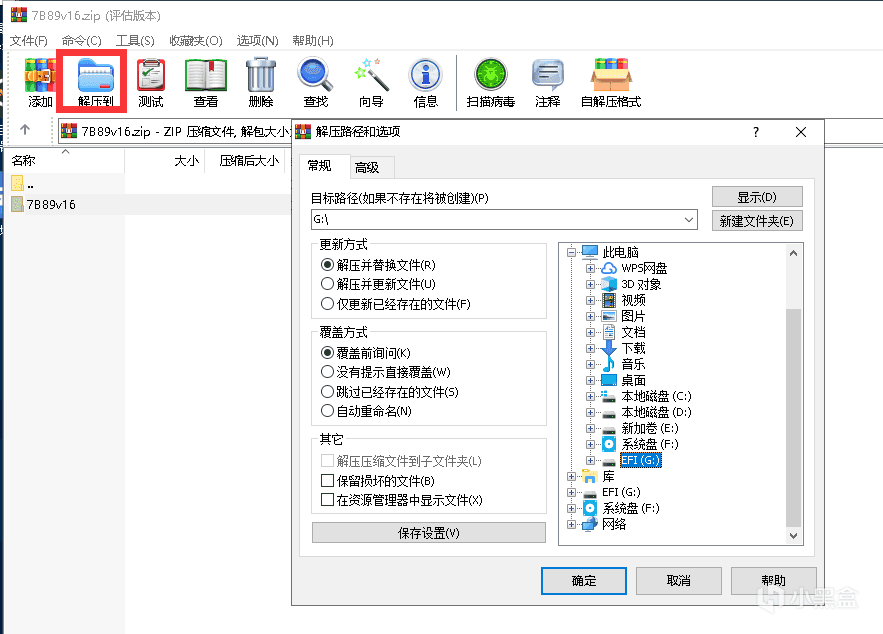Click the 确定 button
Viewport: 883px width, 634px height.
click(x=583, y=581)
